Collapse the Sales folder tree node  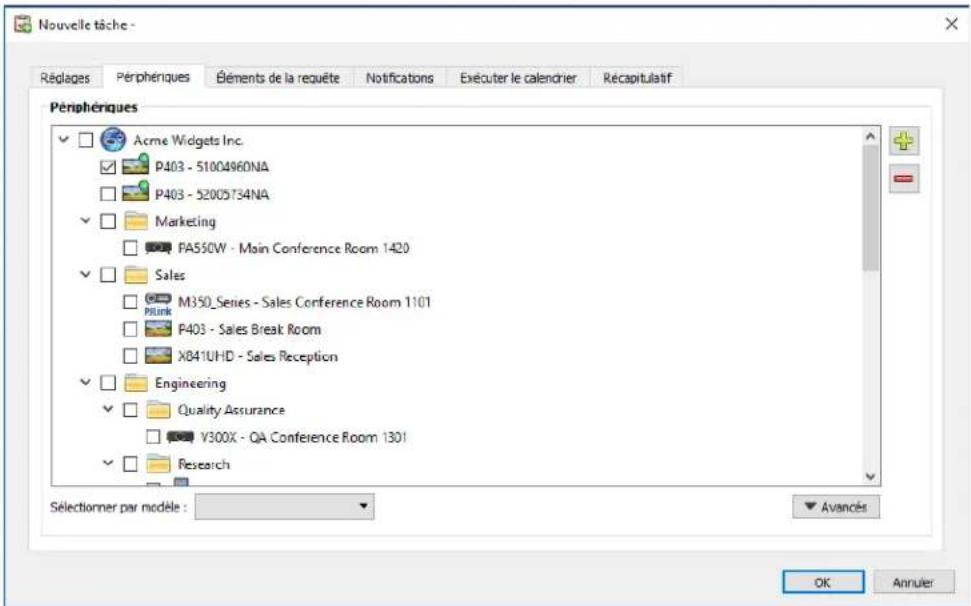pos(86,275)
